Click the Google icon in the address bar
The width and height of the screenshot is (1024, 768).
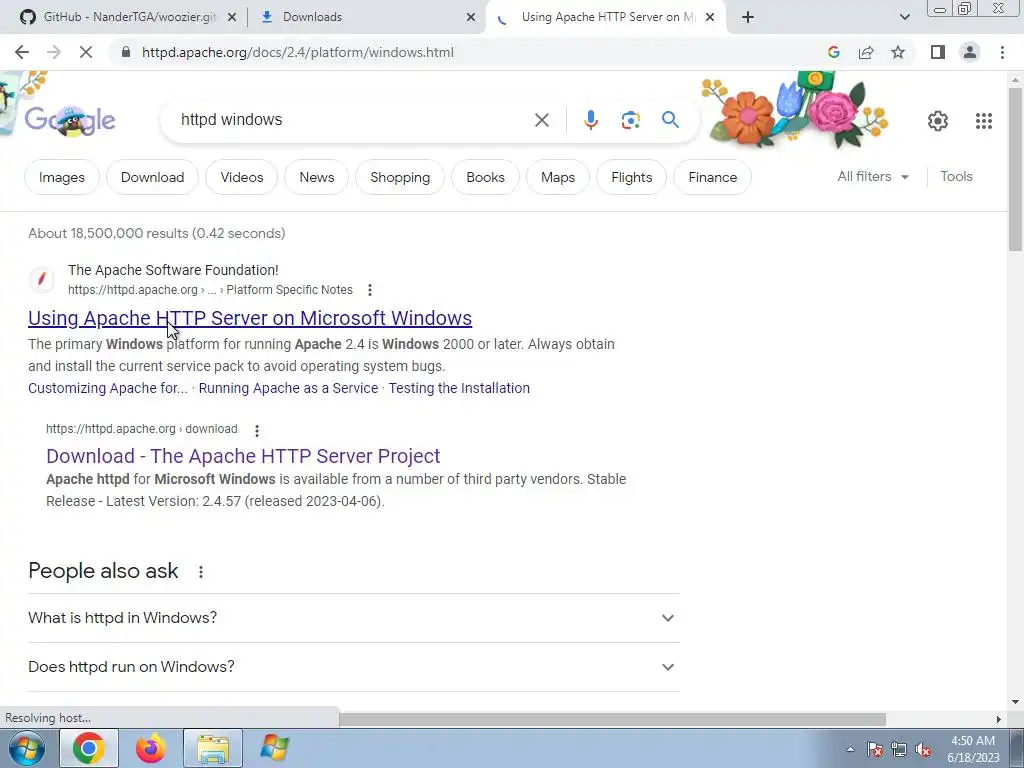[834, 52]
